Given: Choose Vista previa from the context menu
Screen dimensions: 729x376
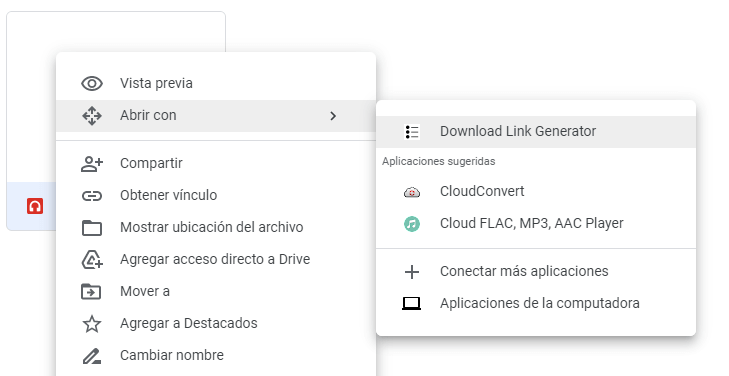Looking at the screenshot, I should point(216,84).
